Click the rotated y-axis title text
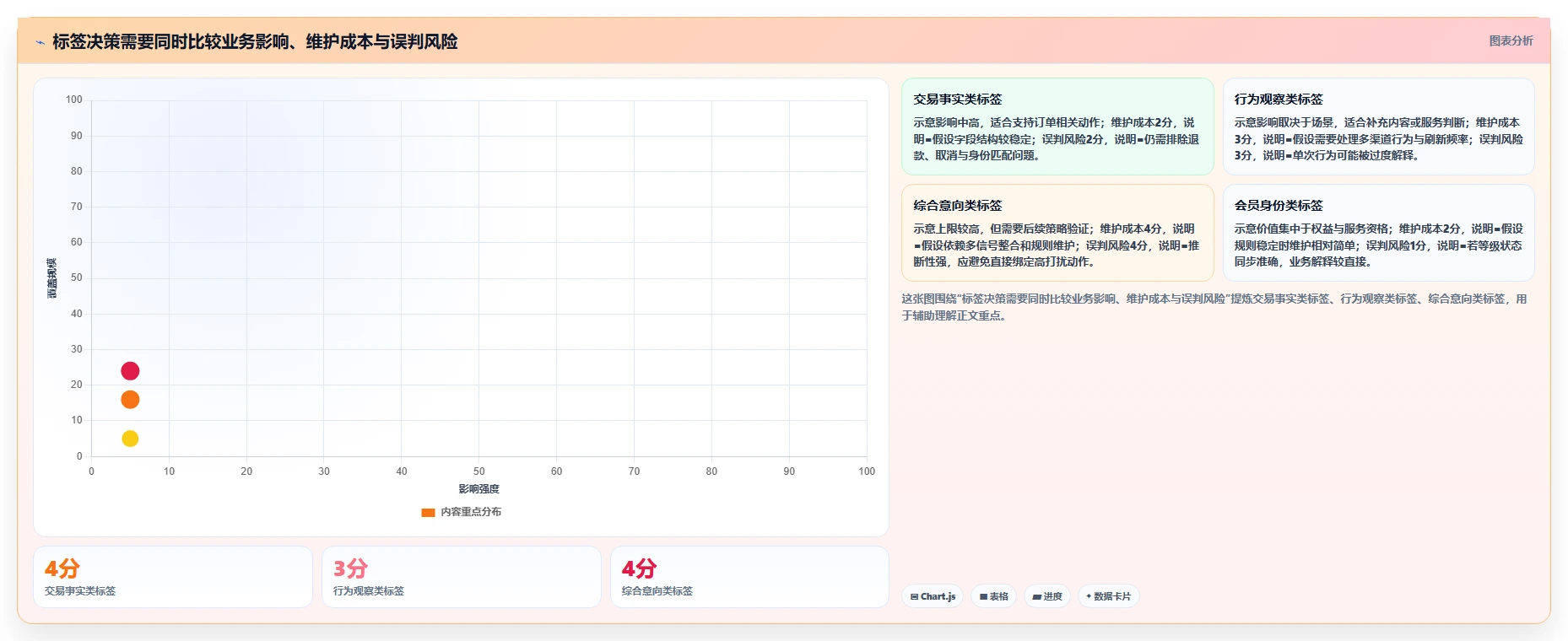 tap(51, 278)
